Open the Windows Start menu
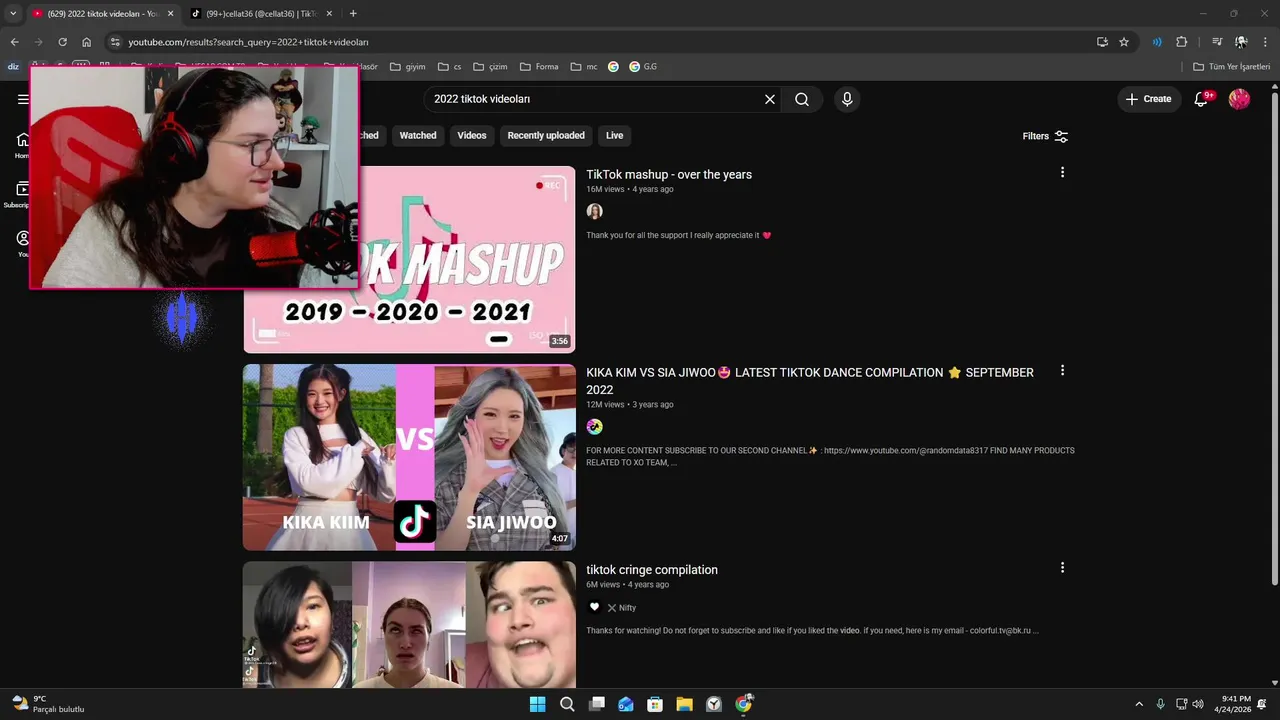 coord(537,704)
